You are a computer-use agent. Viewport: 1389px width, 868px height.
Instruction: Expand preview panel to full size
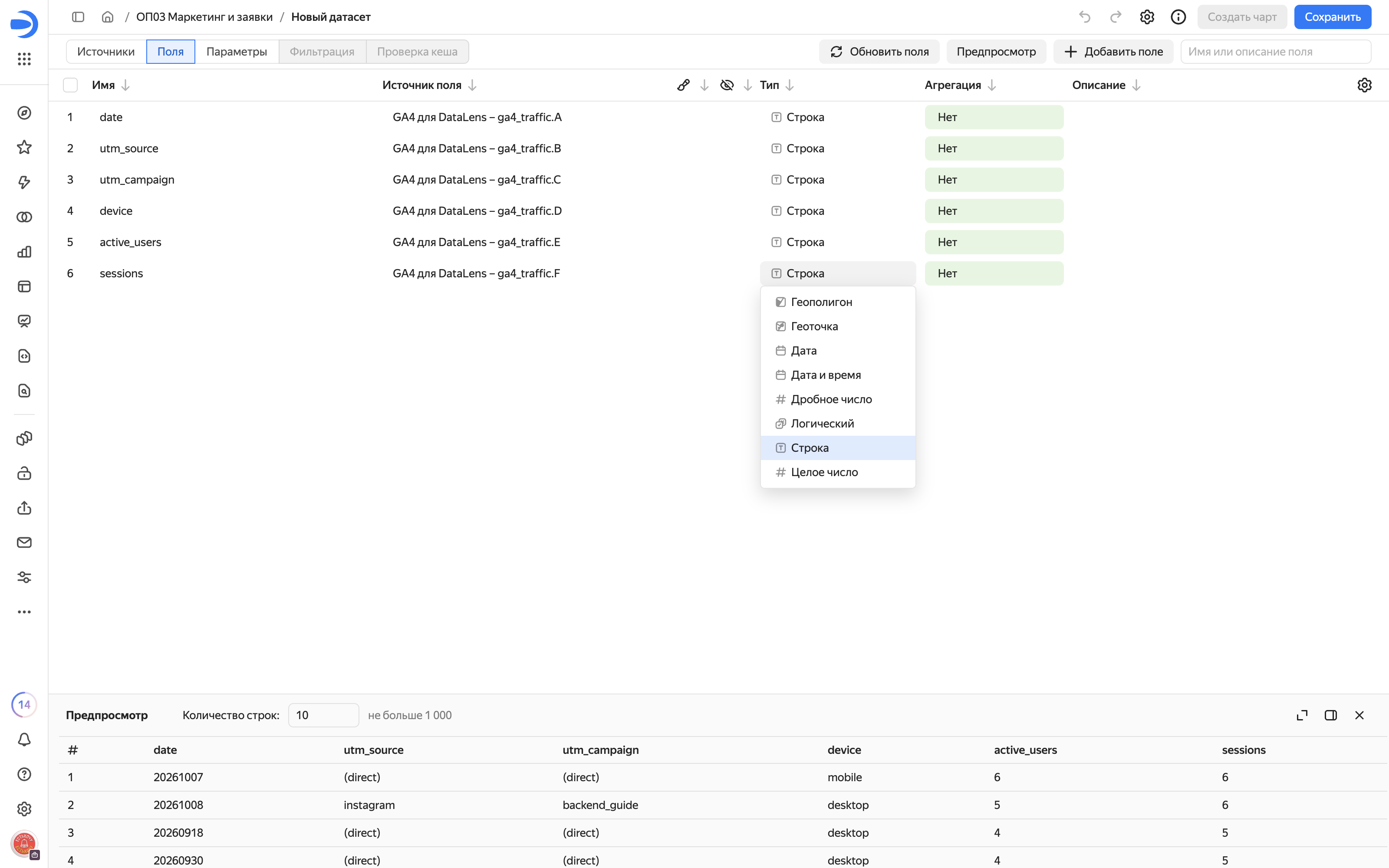tap(1302, 715)
